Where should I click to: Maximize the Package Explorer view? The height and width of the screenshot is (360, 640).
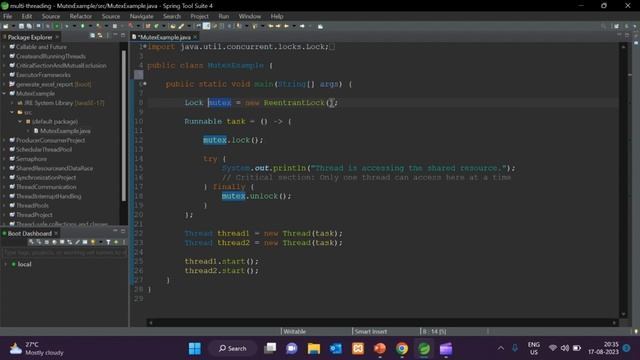123,36
